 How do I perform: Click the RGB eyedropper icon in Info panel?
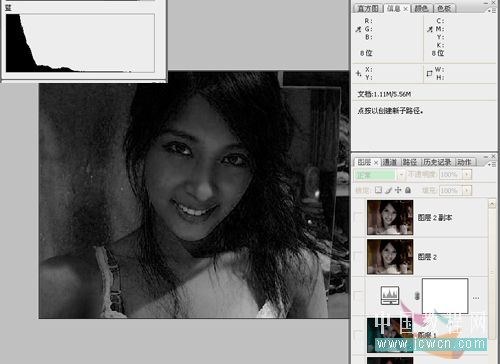click(x=358, y=29)
